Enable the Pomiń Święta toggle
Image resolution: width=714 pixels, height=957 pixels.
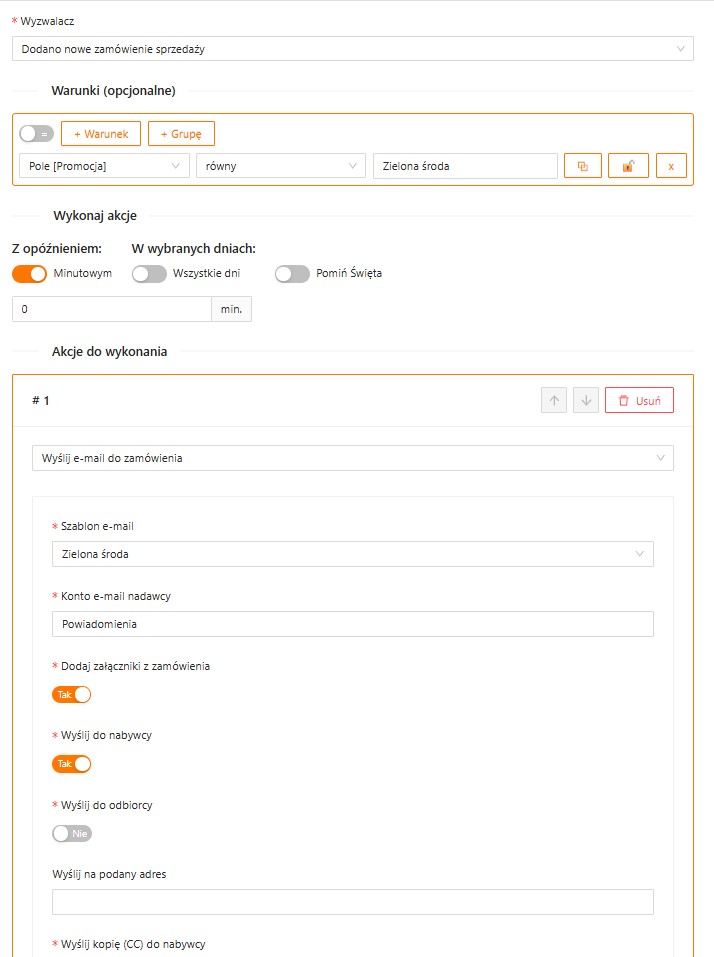[x=292, y=273]
